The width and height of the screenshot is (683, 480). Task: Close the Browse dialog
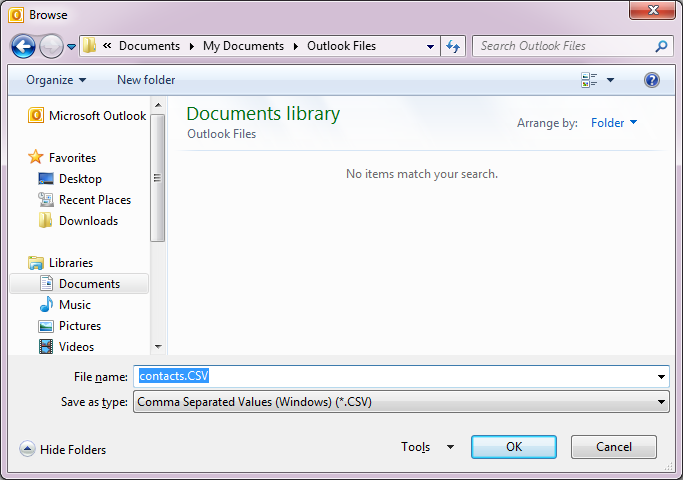(x=652, y=10)
